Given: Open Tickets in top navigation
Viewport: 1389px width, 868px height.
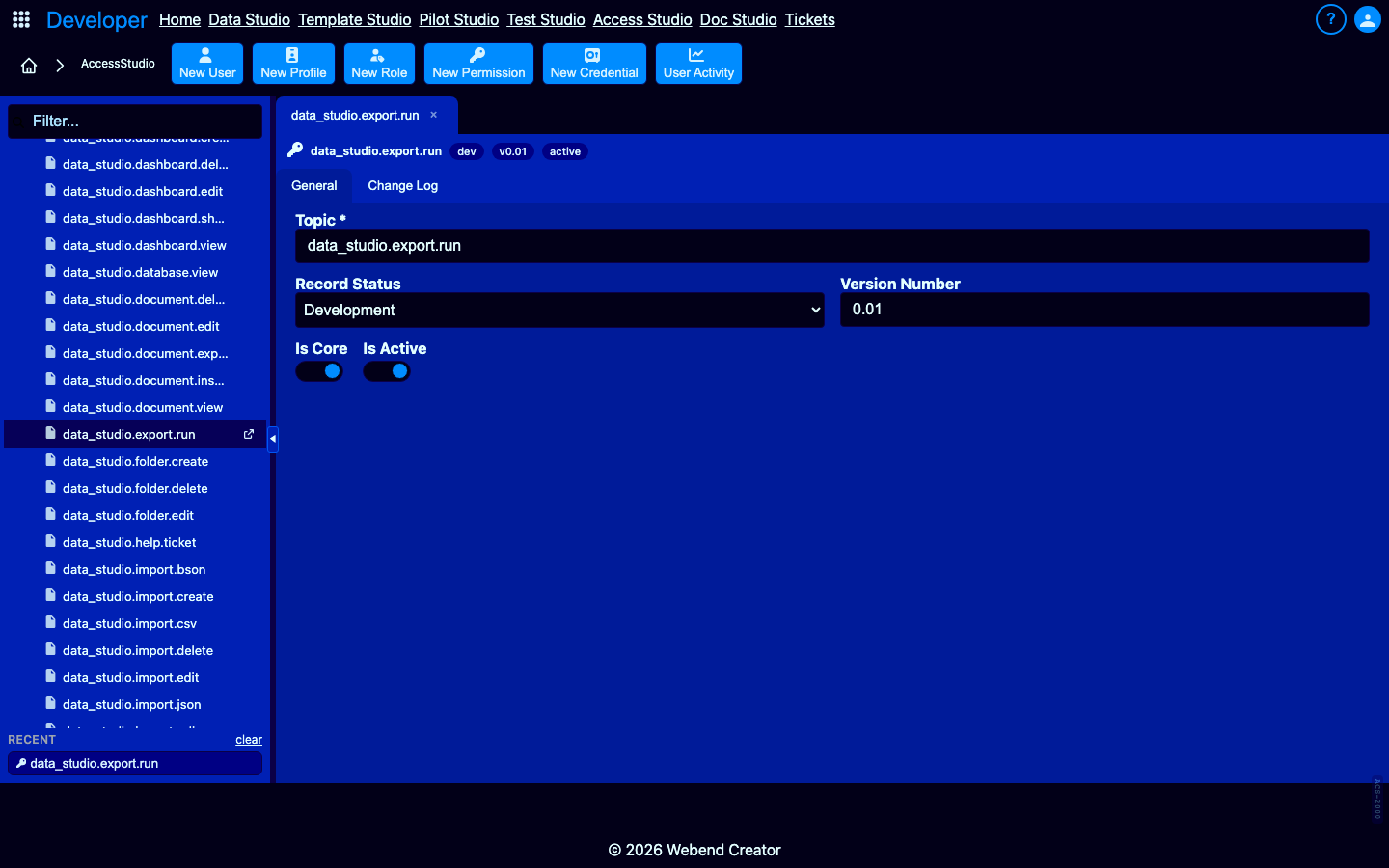Looking at the screenshot, I should pos(810,19).
